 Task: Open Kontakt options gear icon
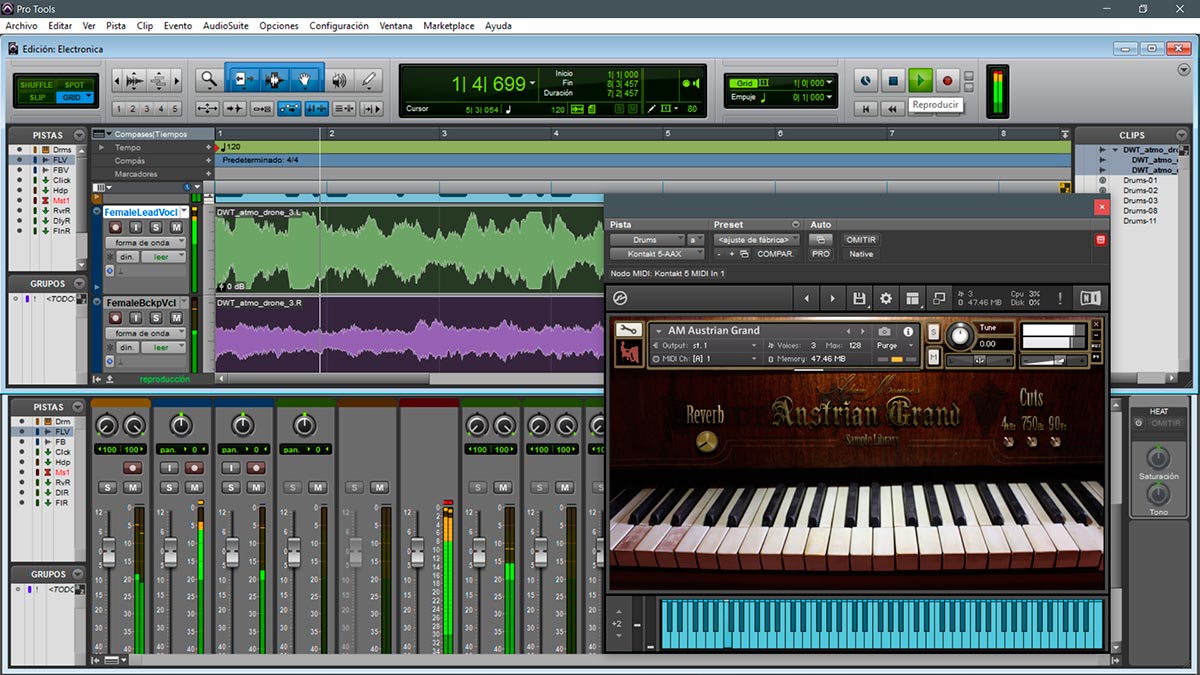click(885, 298)
